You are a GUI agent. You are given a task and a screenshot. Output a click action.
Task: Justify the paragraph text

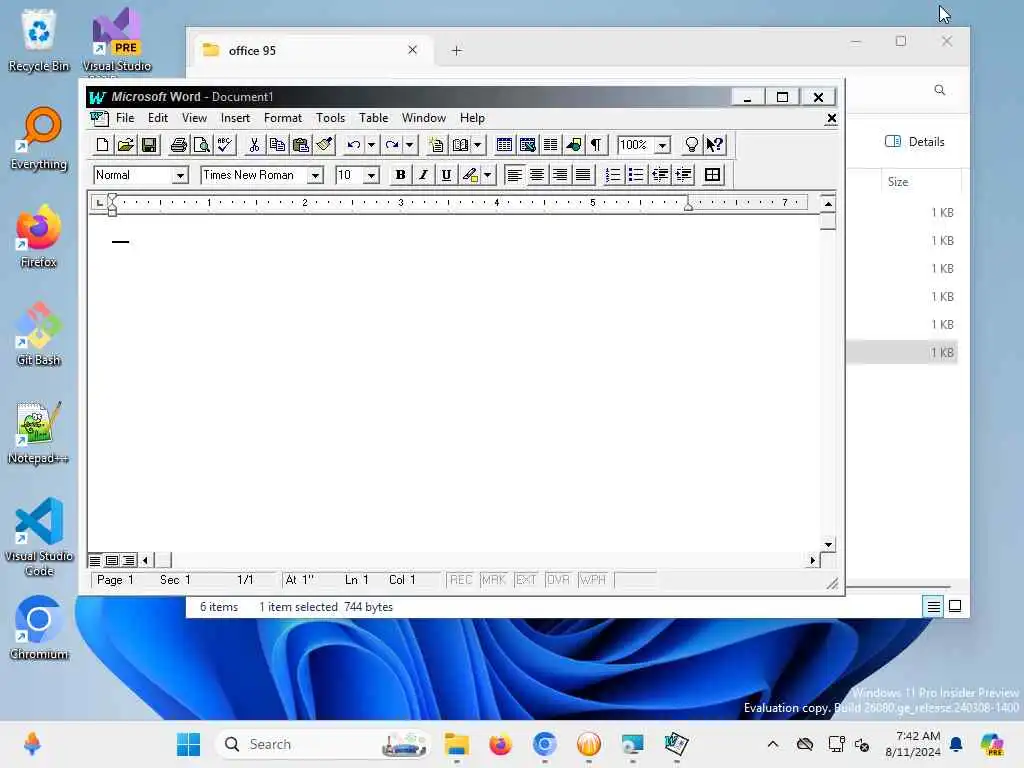583,175
